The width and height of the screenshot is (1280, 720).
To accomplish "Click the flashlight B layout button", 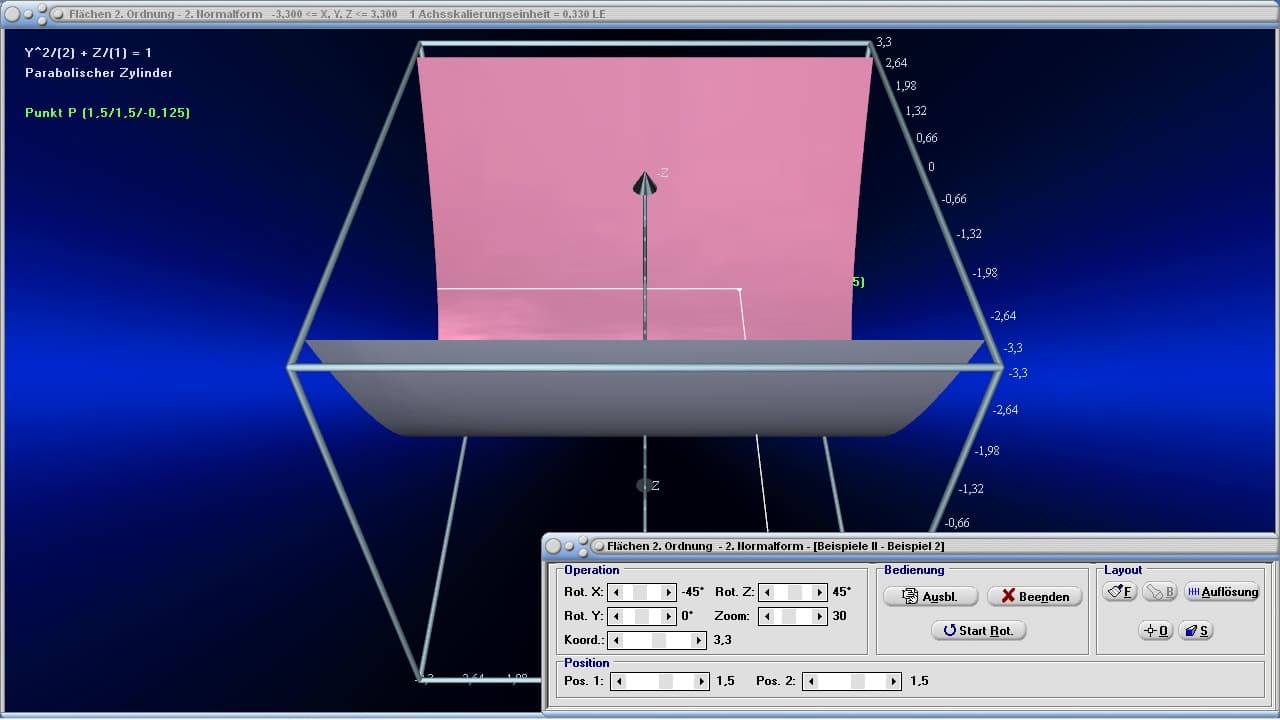I will [x=1160, y=591].
